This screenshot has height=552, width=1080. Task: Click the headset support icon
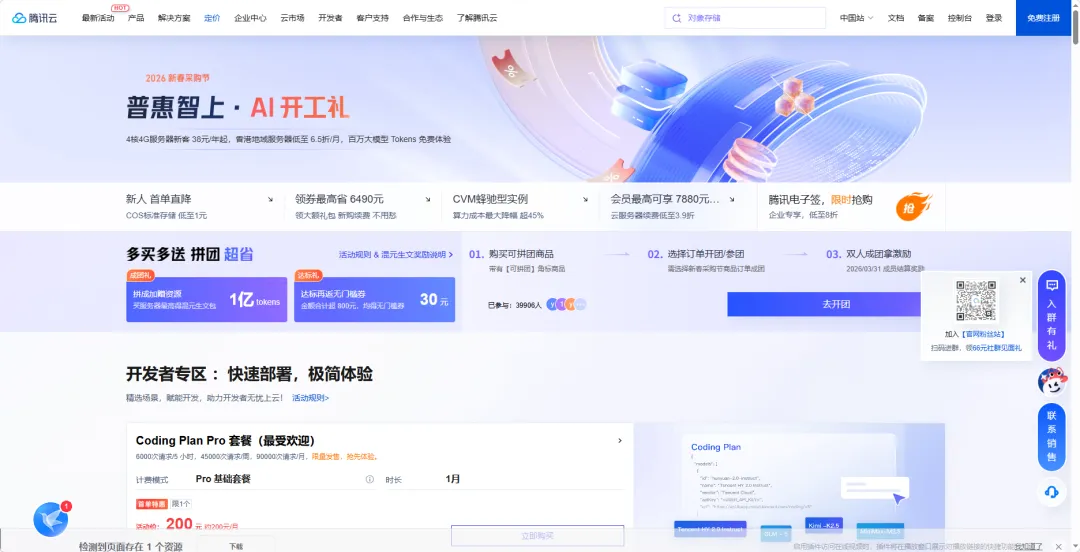click(x=1051, y=492)
